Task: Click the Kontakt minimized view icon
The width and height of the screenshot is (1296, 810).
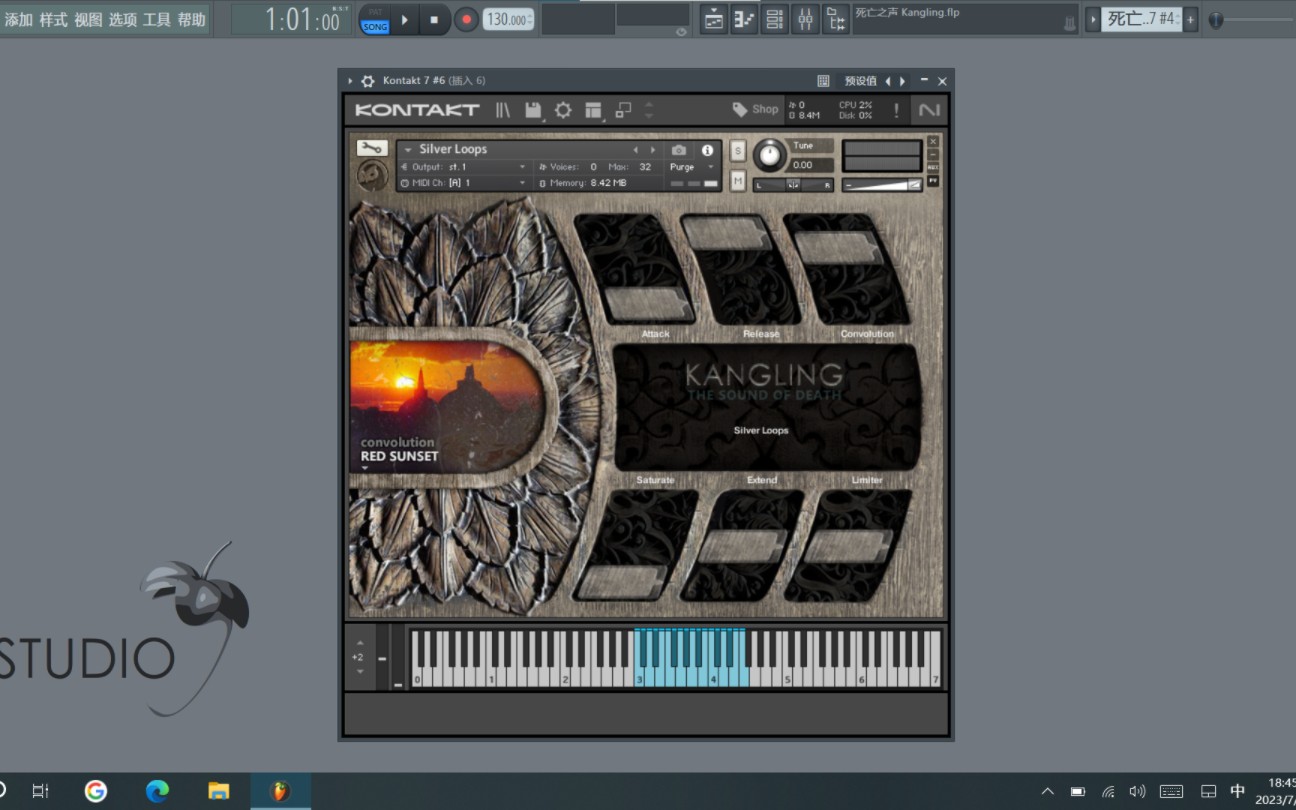Action: 623,110
